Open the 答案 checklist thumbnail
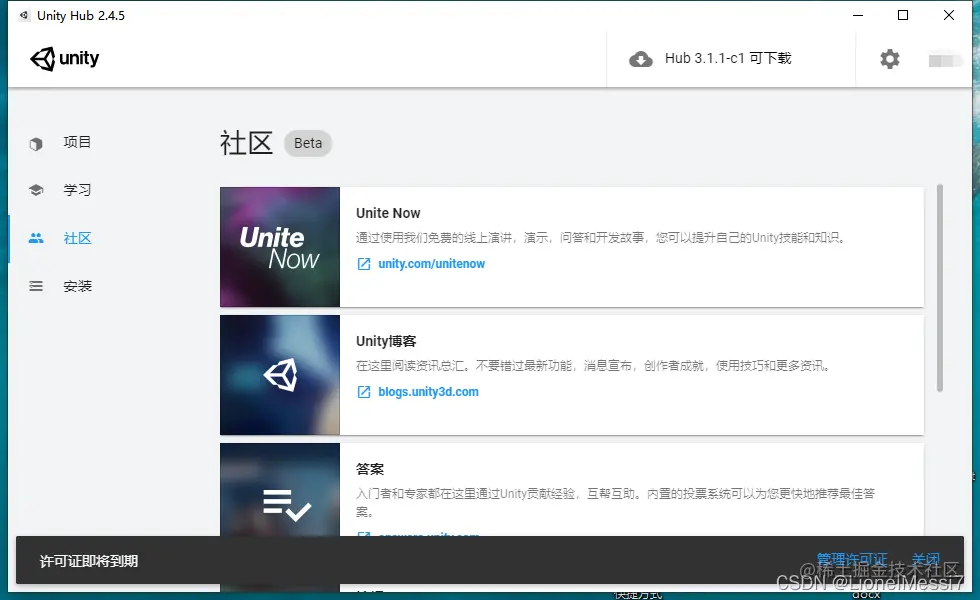 [280, 489]
